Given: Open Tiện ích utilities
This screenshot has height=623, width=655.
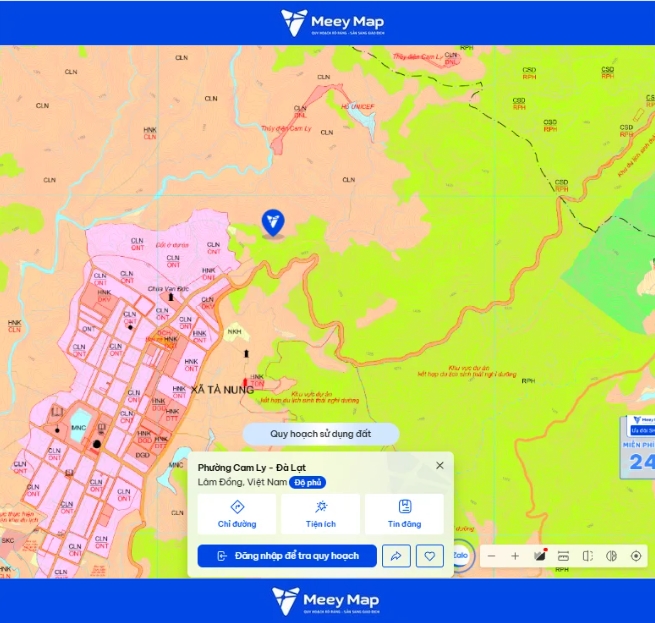Looking at the screenshot, I should (320, 514).
